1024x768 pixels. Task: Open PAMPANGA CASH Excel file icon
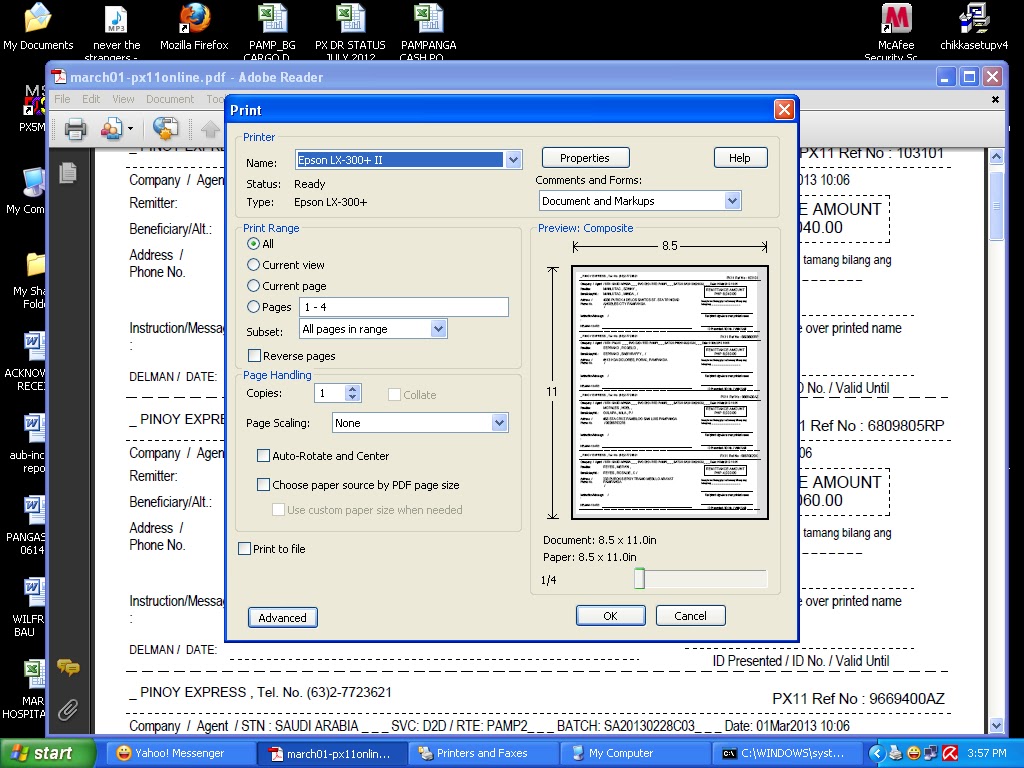[x=428, y=31]
